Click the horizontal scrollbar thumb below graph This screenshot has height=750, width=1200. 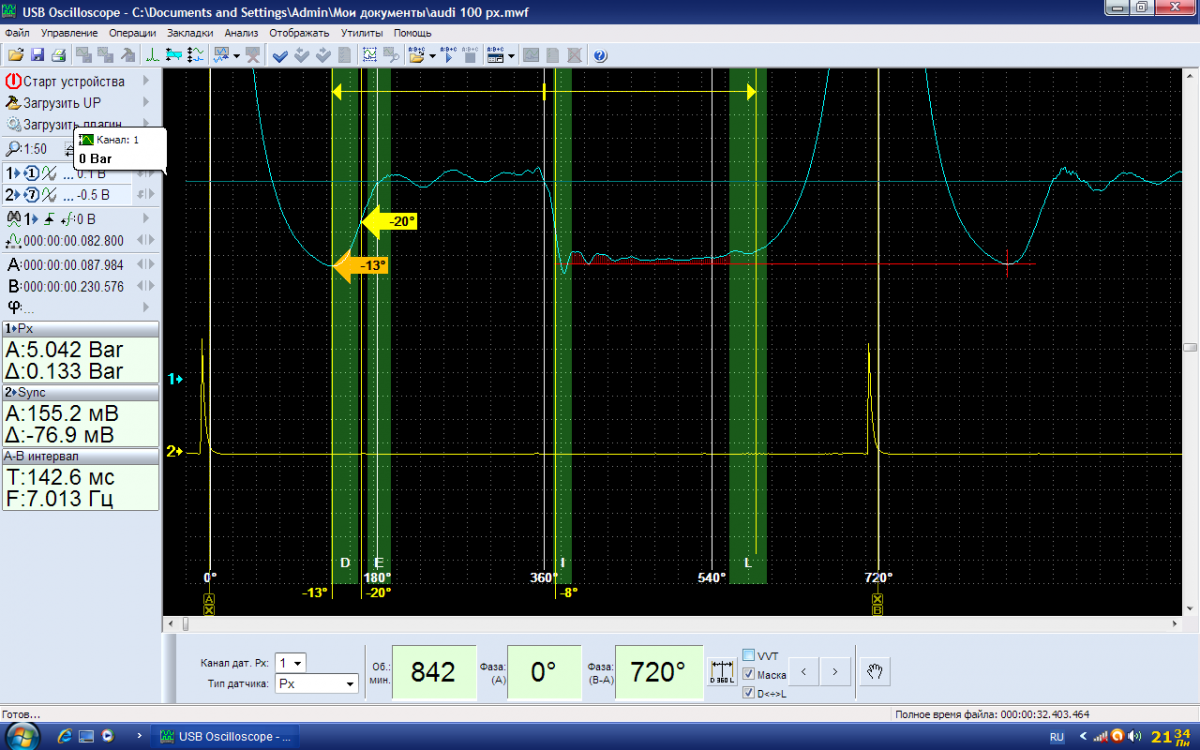tap(184, 623)
